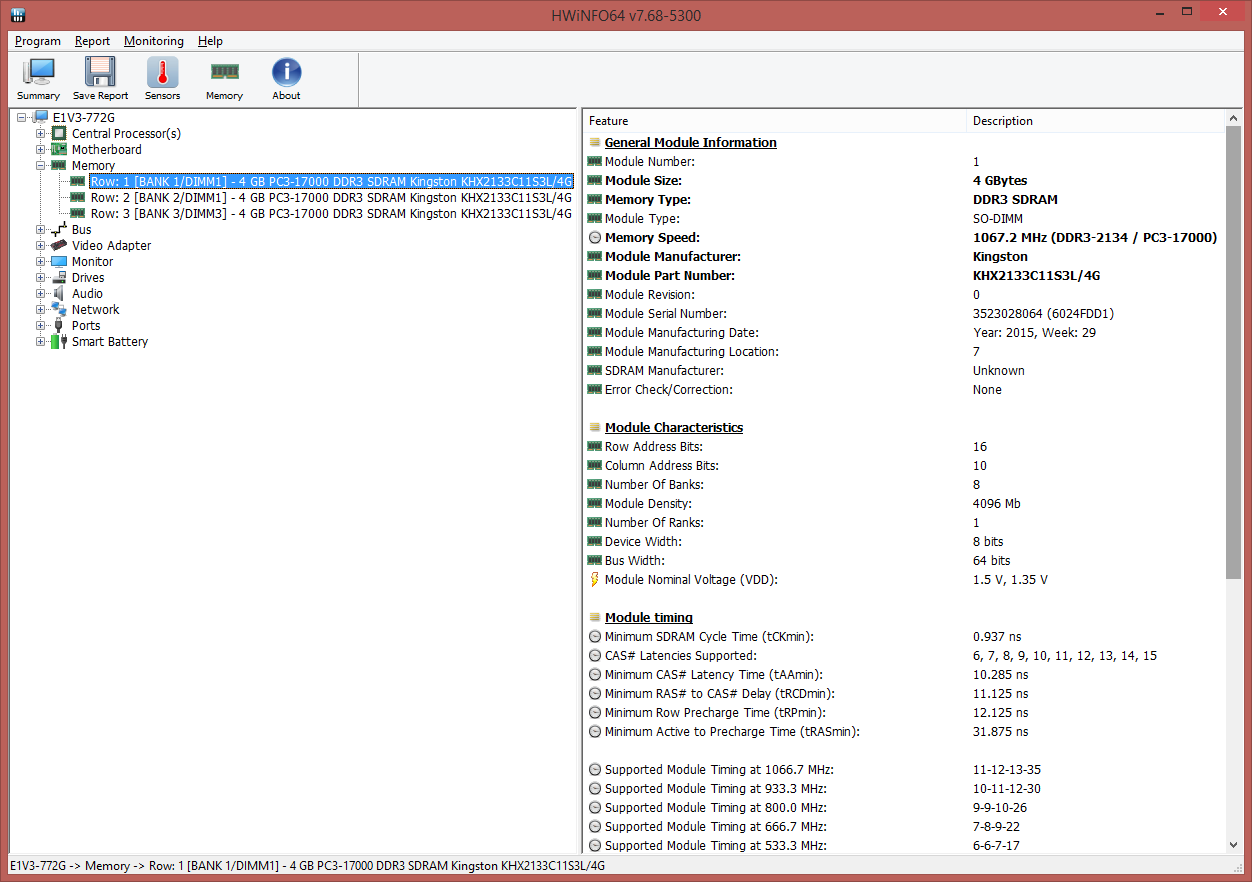The image size is (1252, 882).
Task: Open the Monitoring menu
Action: 154,41
